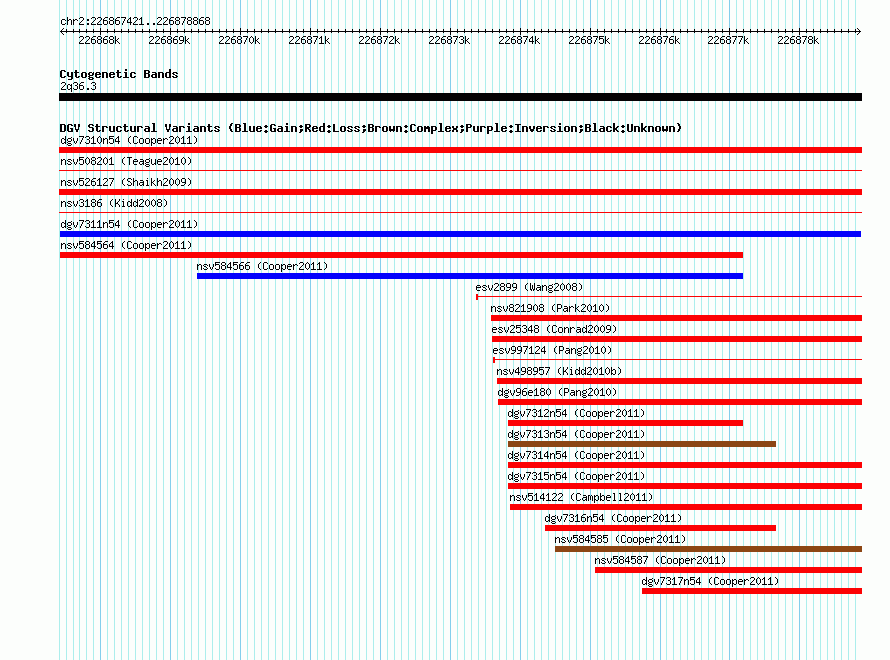
Task: Open variant nsv584564 (Cooper2011)
Action: tap(126, 245)
